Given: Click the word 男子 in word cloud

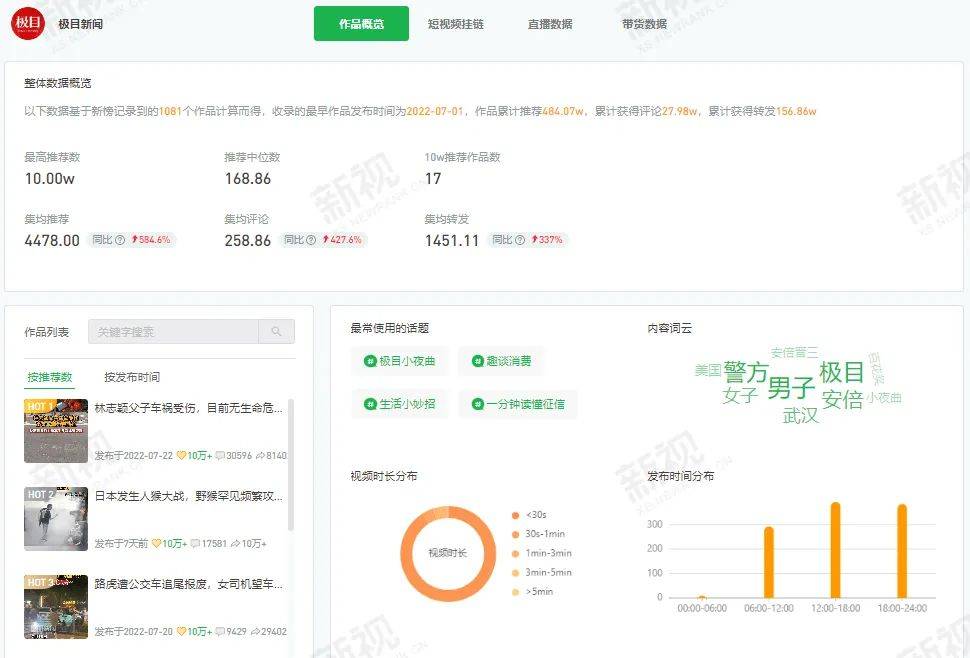Looking at the screenshot, I should coord(791,388).
